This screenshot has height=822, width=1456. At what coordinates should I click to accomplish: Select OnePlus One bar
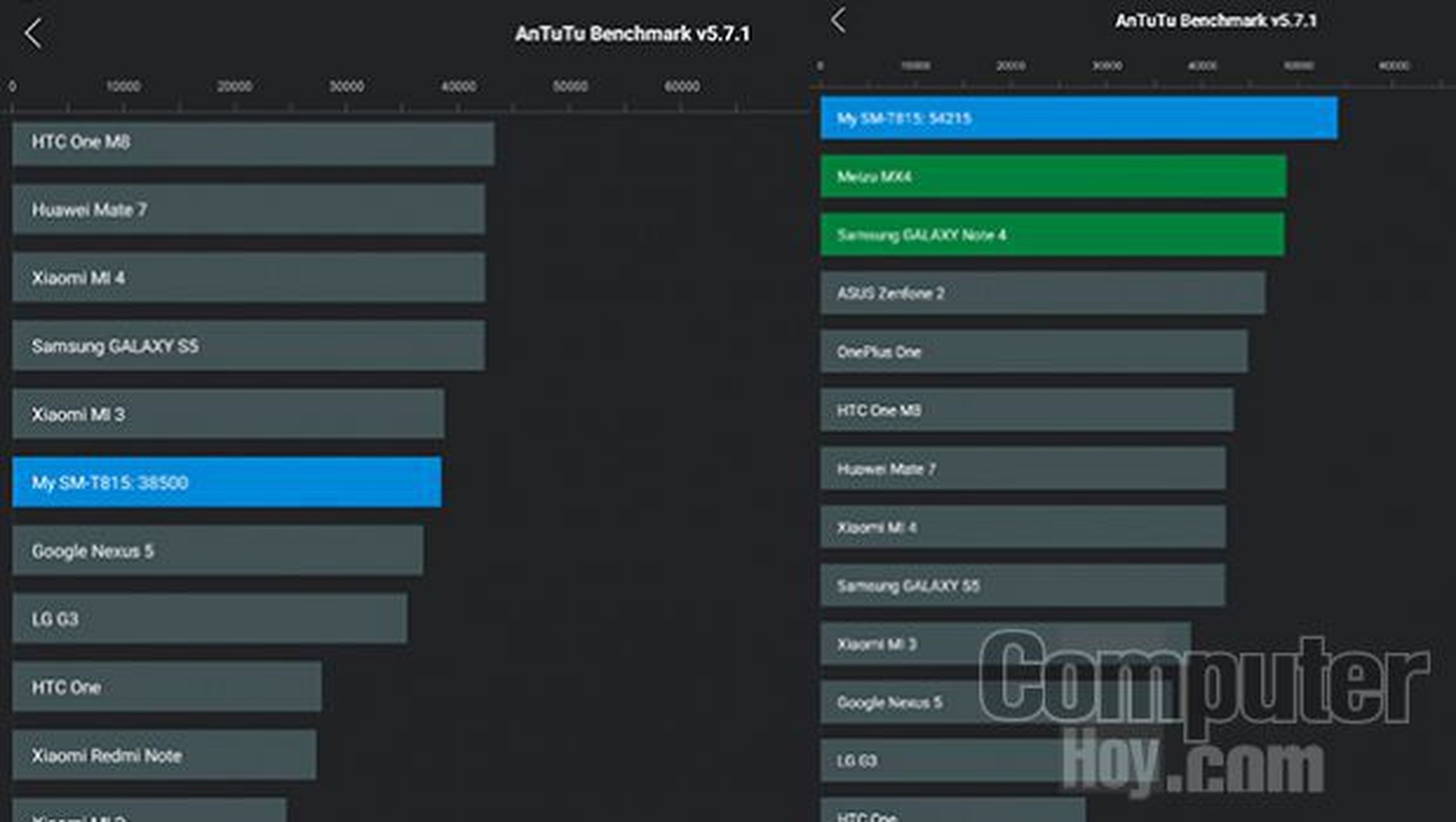point(1034,351)
